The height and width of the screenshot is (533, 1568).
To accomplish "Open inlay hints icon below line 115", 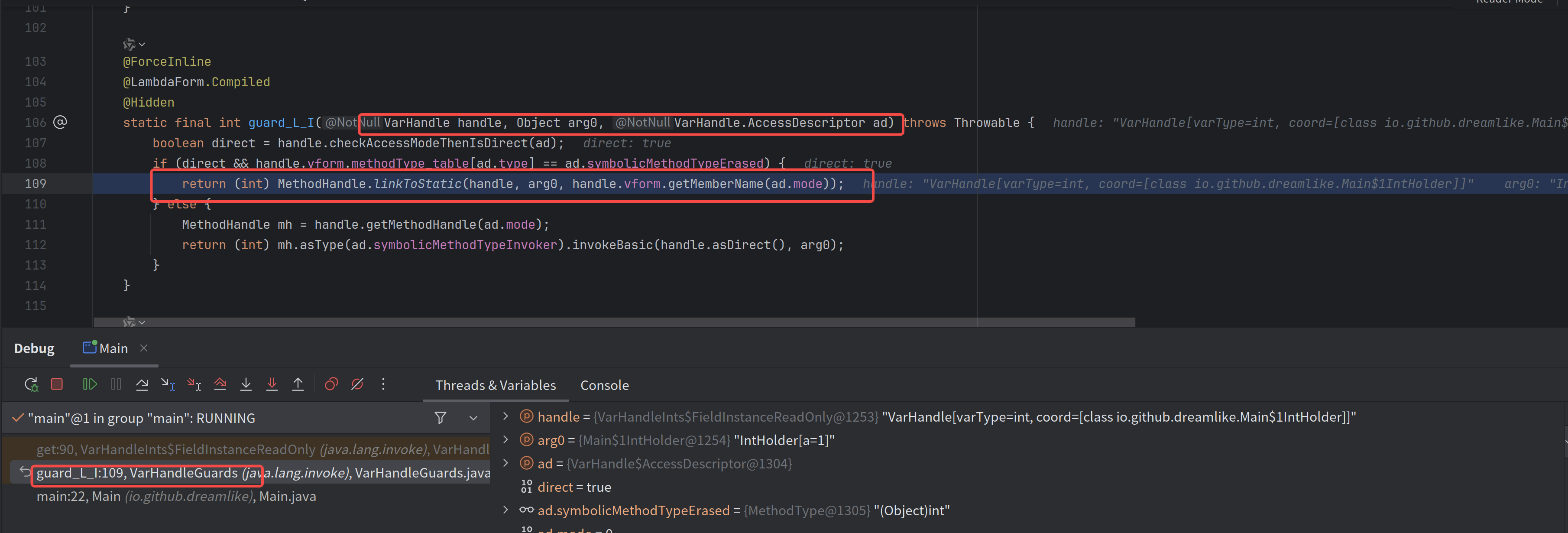I will coord(133,322).
